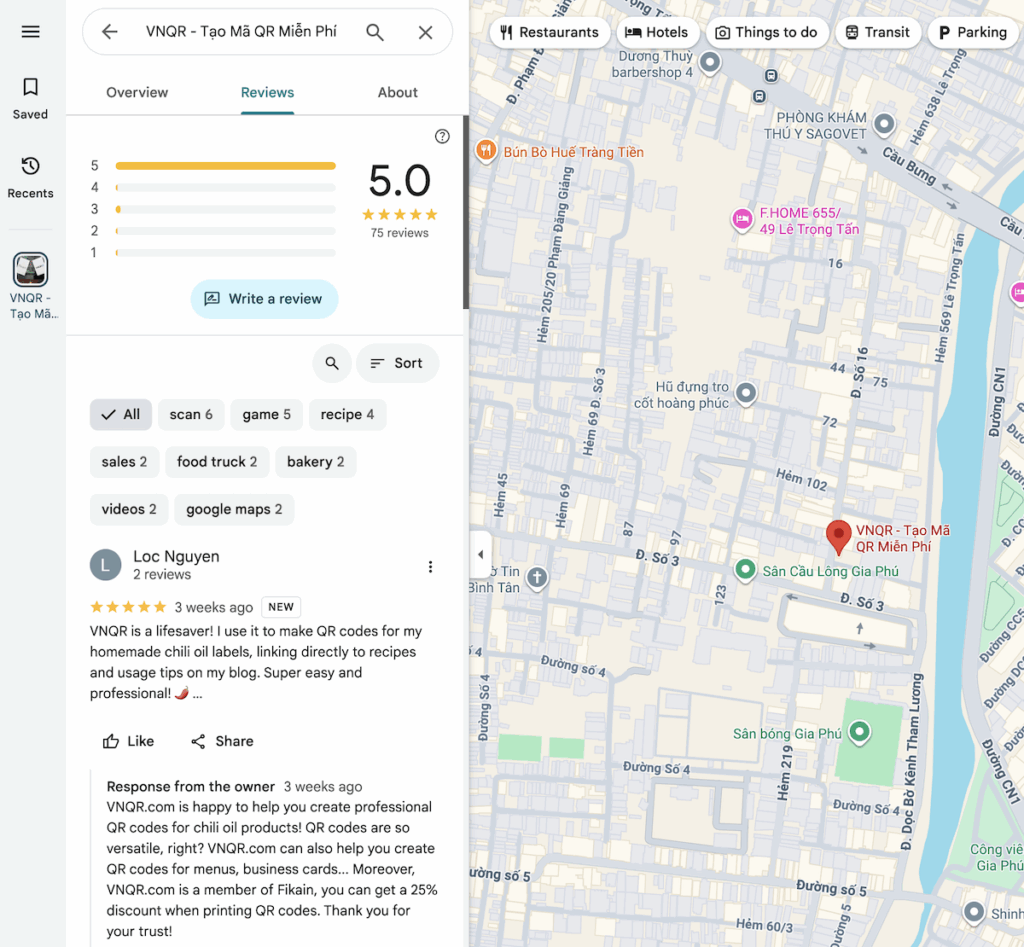Collapse the side panel arrow
The image size is (1024, 947).
tap(480, 554)
